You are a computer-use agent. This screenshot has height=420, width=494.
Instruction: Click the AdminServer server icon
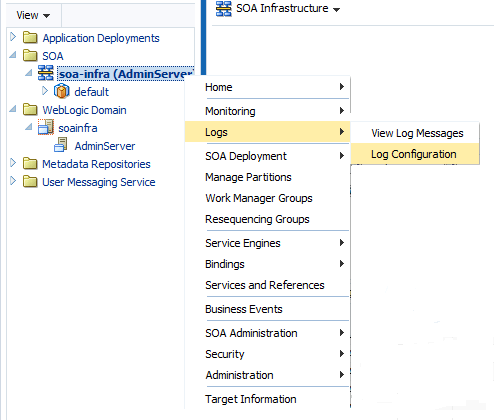point(61,145)
